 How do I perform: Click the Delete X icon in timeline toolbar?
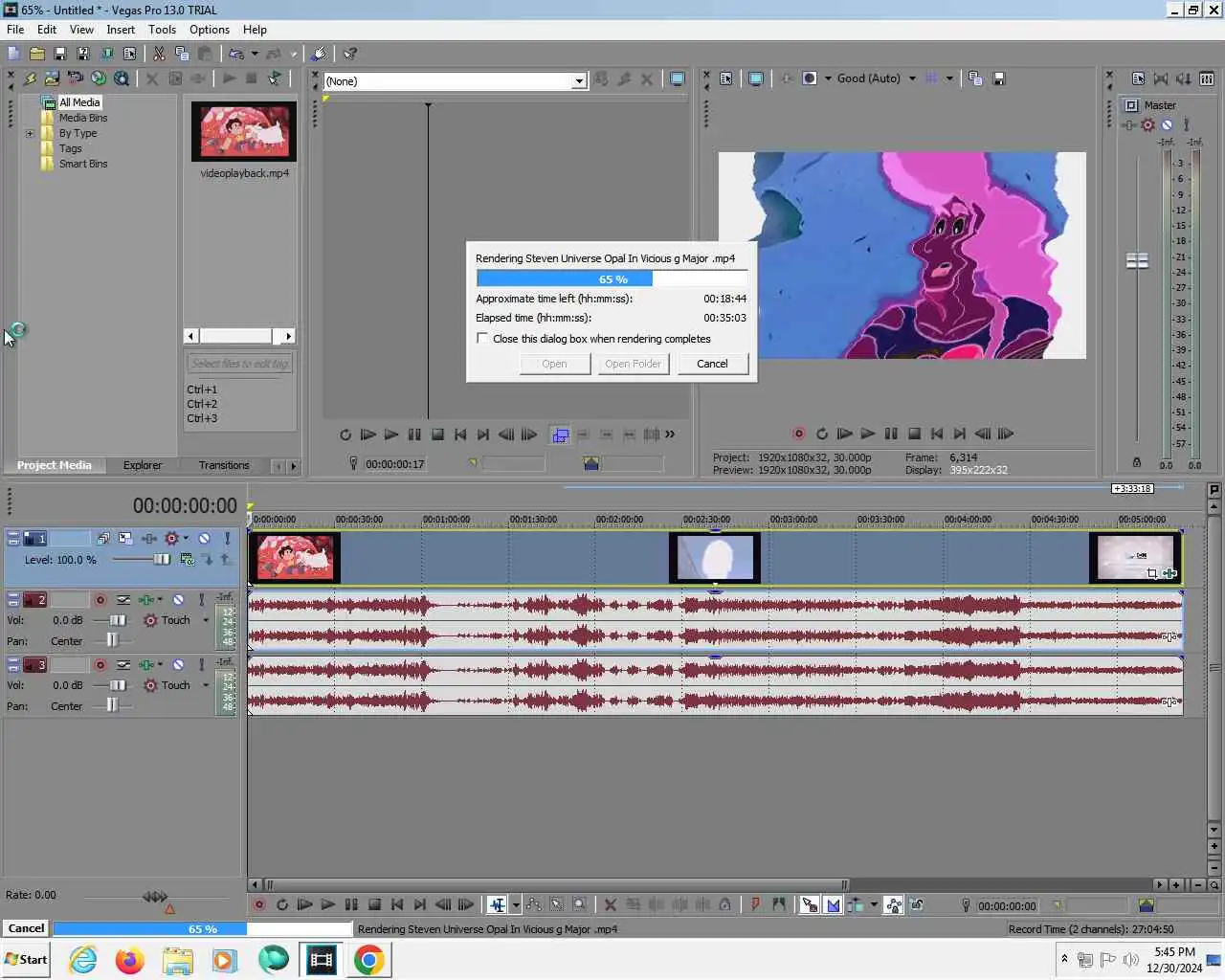pos(610,904)
